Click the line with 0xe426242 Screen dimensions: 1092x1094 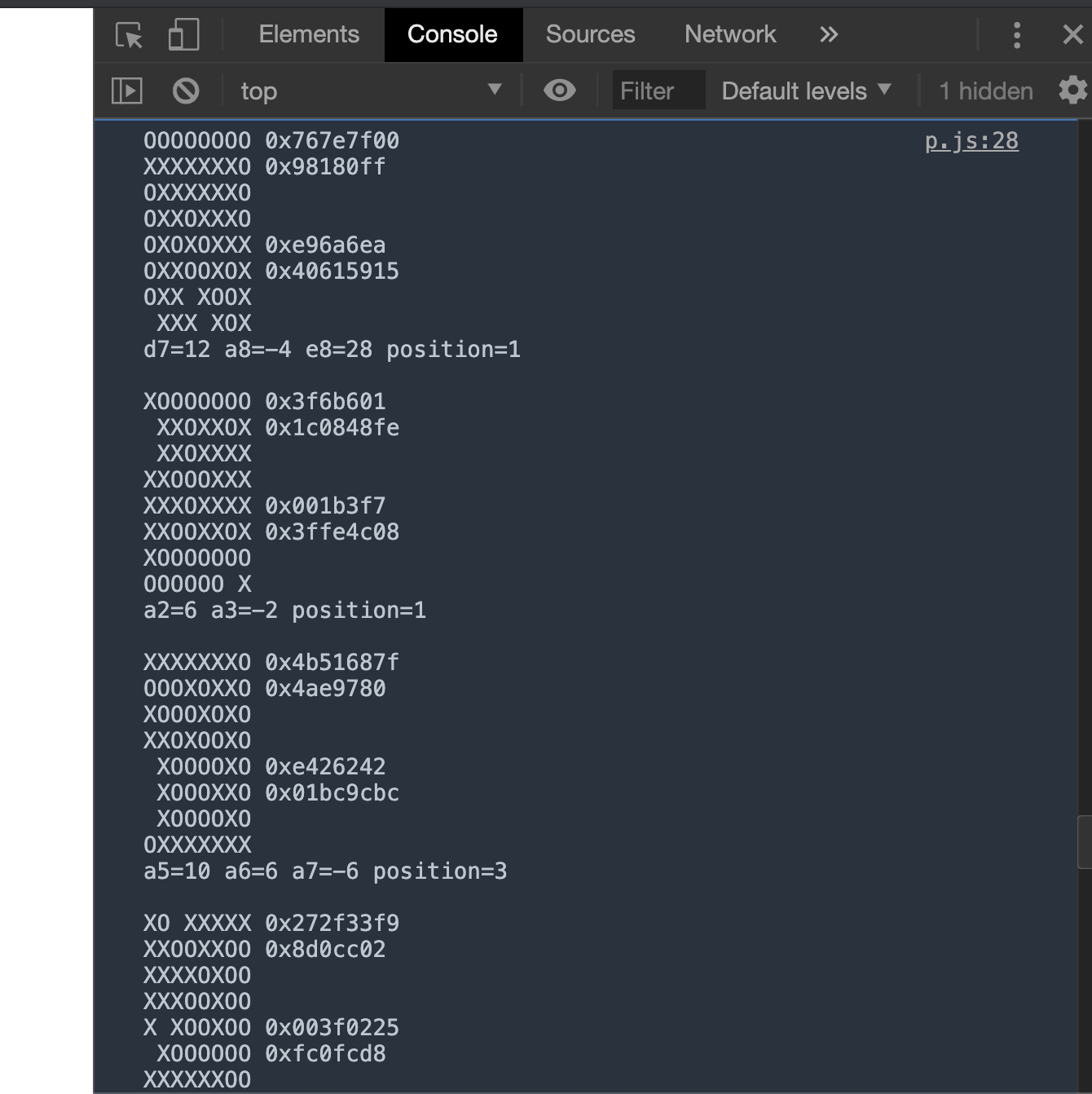271,767
